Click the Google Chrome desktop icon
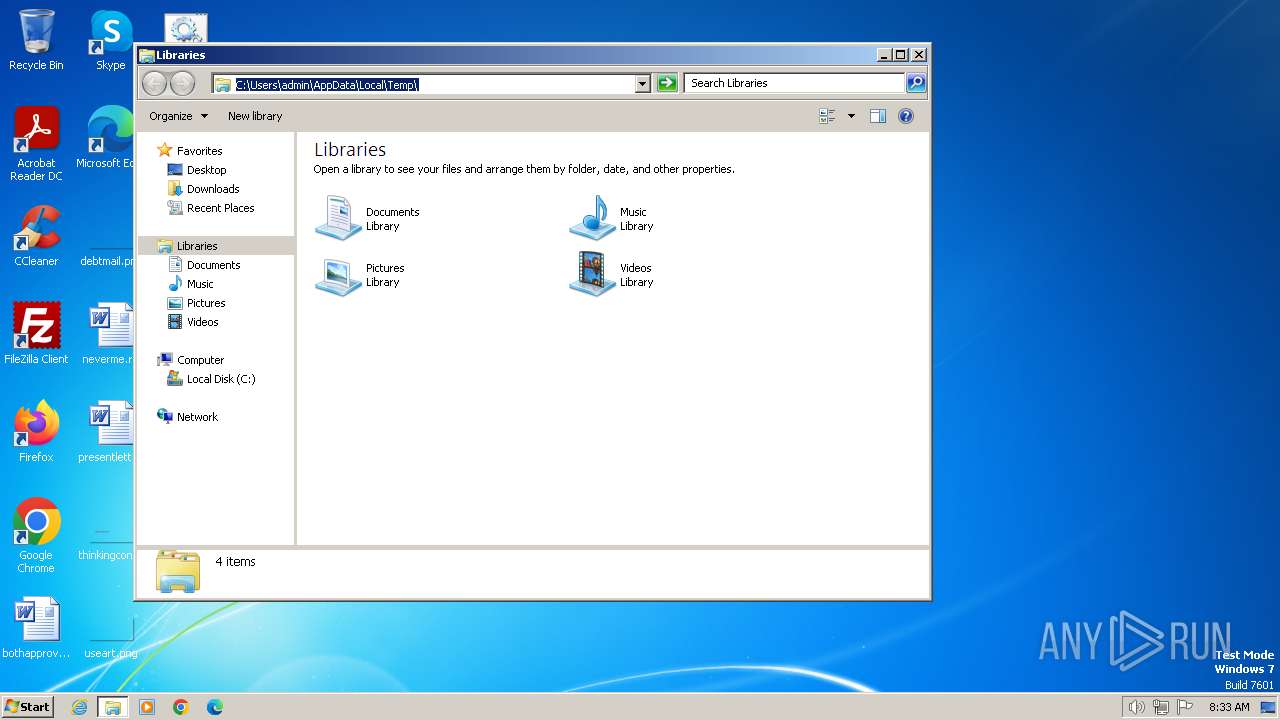Screen dimensions: 1280x720 (x=36, y=536)
